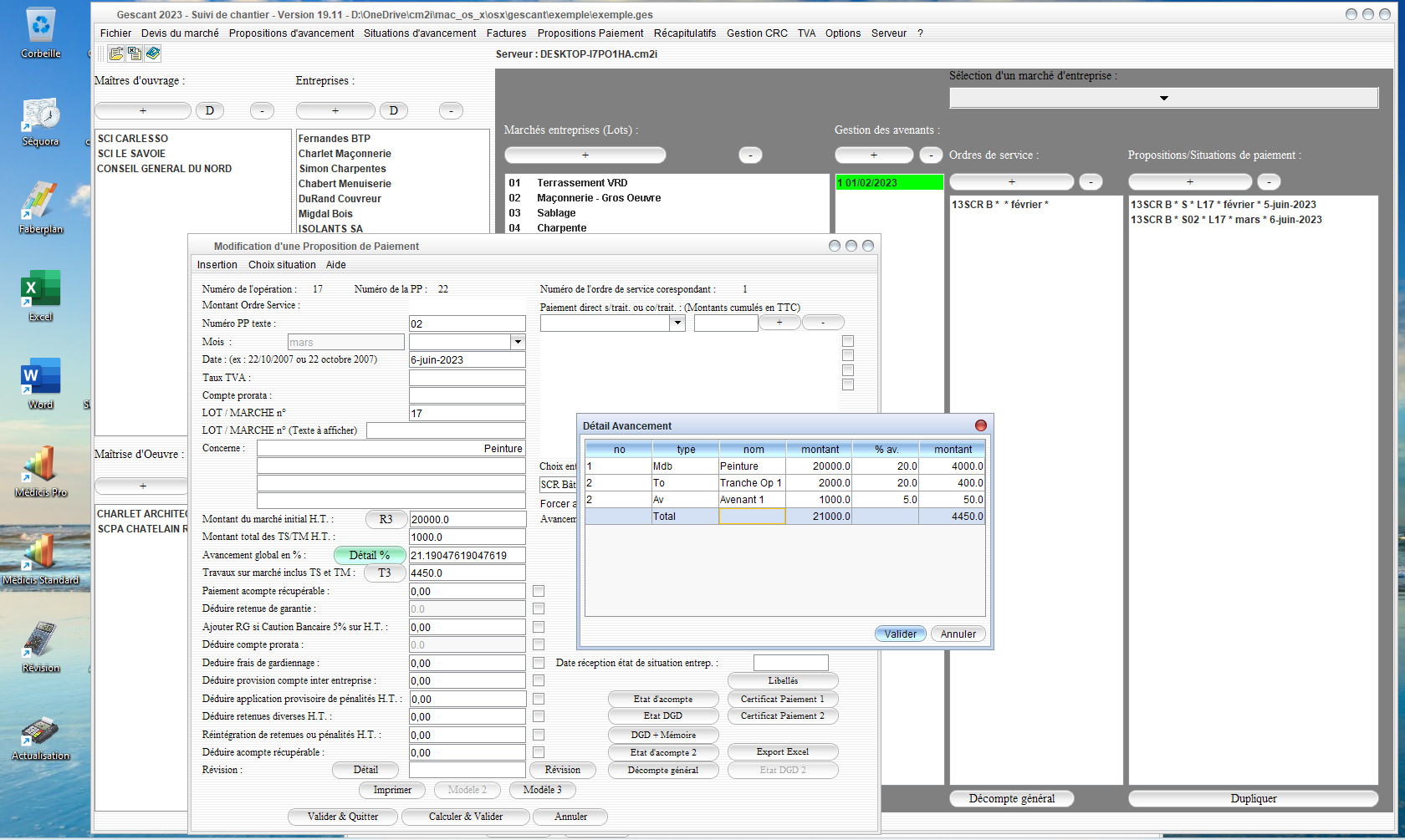The width and height of the screenshot is (1405, 840).
Task: Check box for Déduire retenues diverses H.T.
Action: click(x=539, y=716)
